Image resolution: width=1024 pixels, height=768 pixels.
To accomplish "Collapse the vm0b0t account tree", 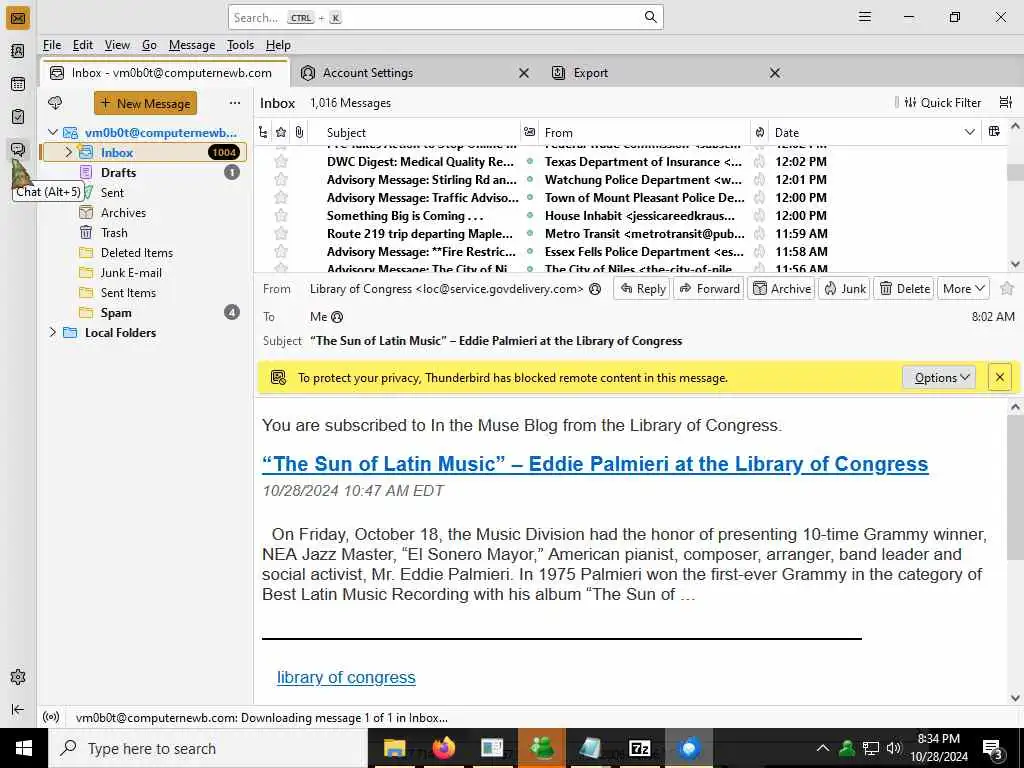I will pos(53,133).
